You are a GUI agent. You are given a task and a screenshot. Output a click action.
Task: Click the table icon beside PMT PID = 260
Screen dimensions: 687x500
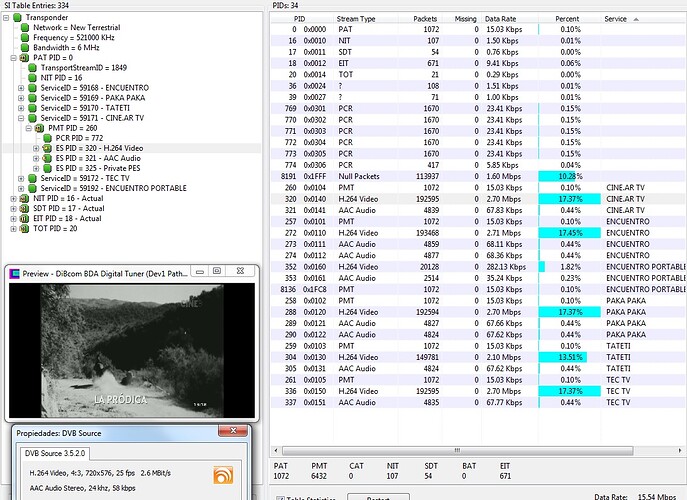coord(39,128)
